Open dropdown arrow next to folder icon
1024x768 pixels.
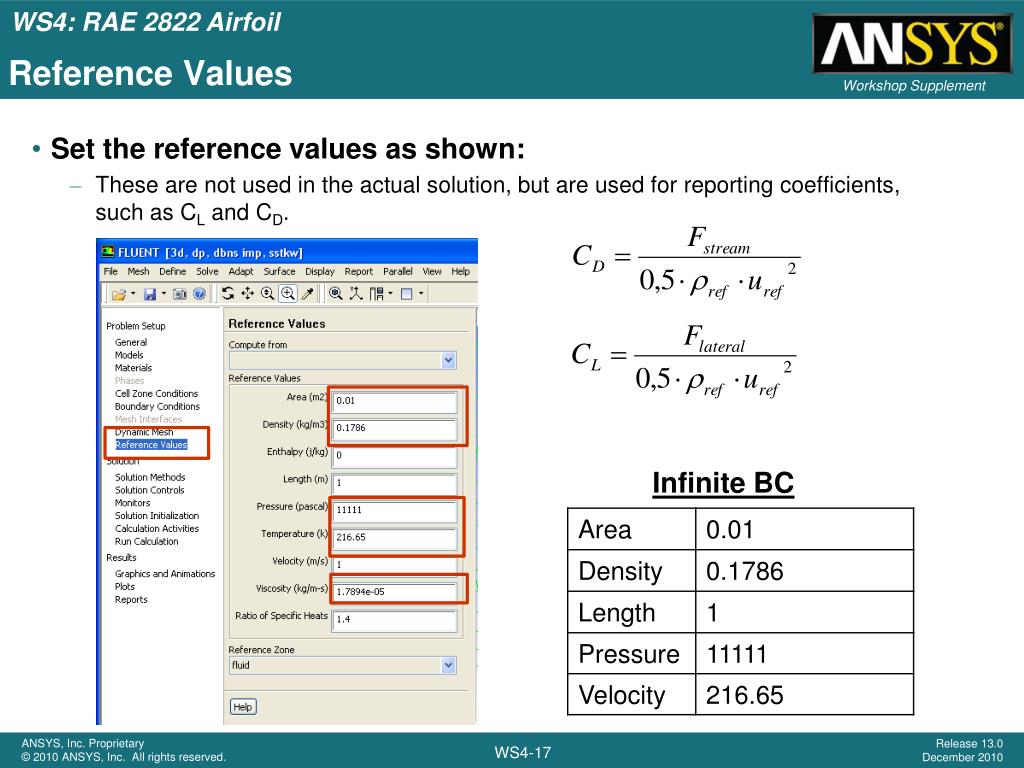click(133, 293)
